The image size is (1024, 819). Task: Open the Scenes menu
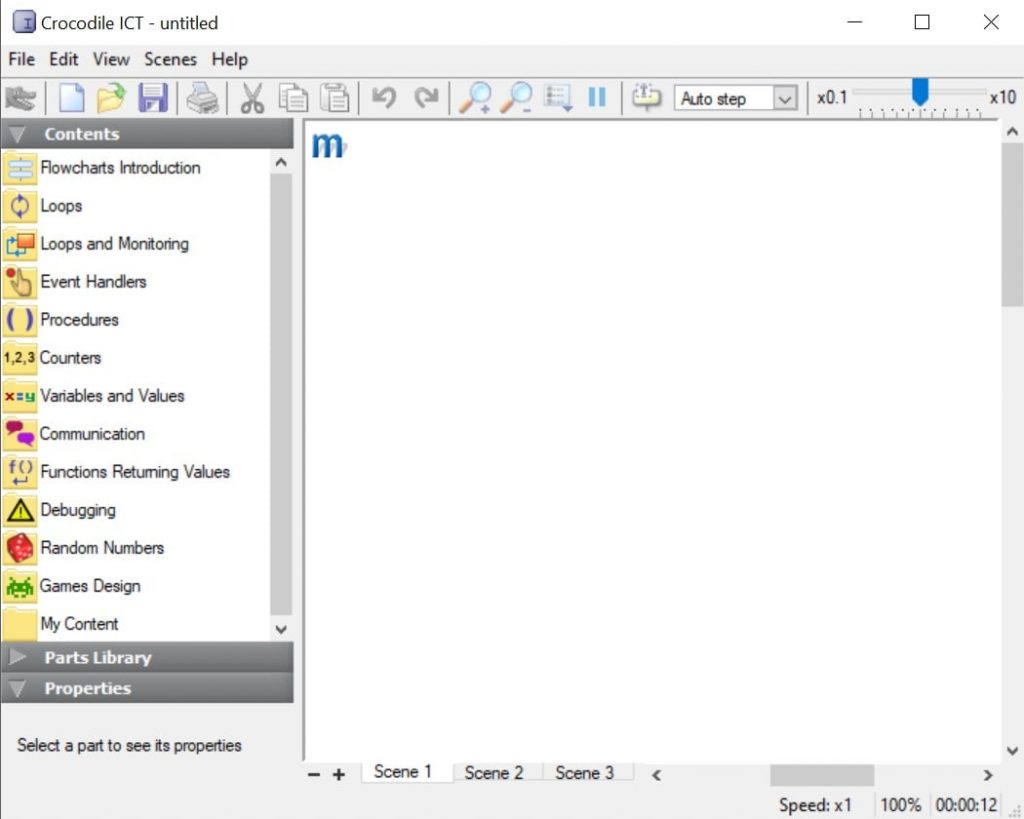point(170,59)
